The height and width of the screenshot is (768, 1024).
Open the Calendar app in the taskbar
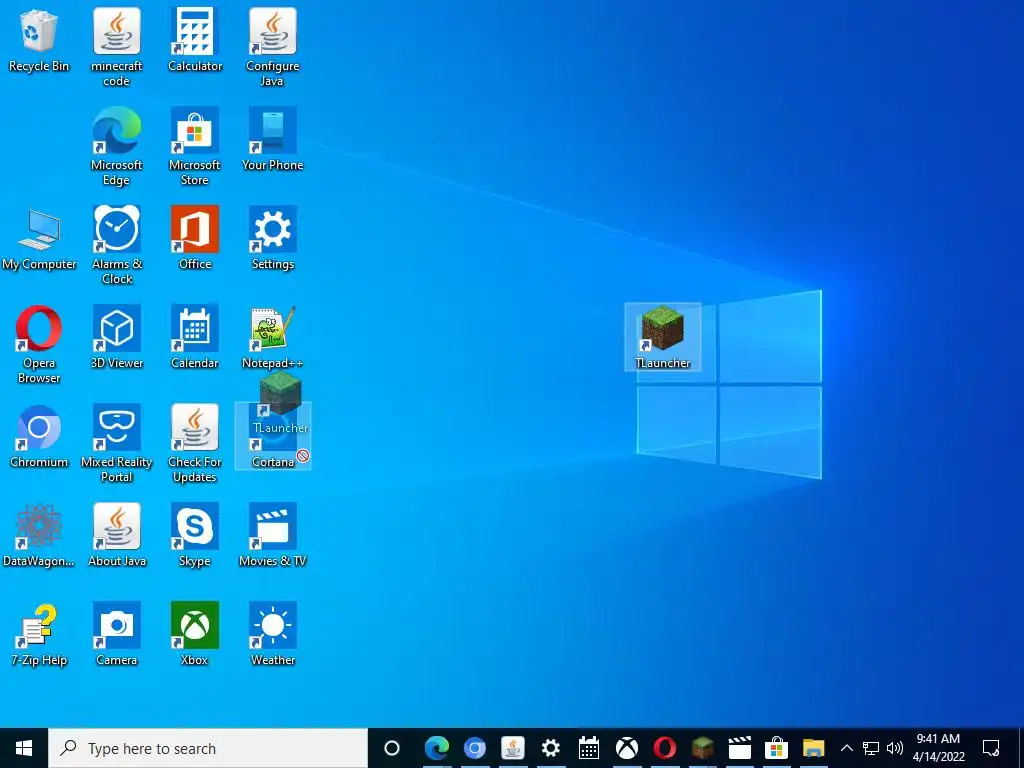588,748
